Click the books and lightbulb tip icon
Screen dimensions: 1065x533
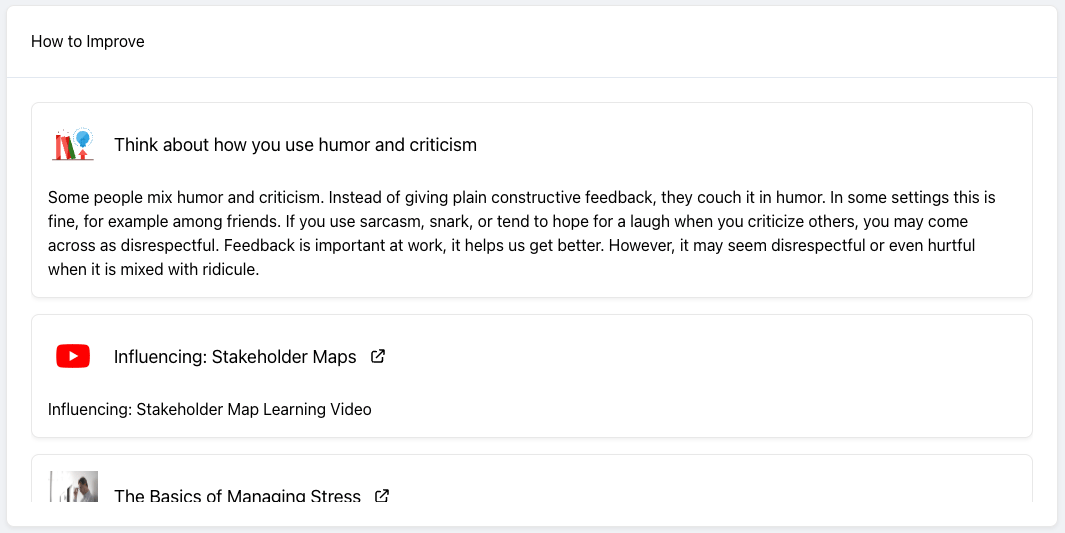(73, 145)
